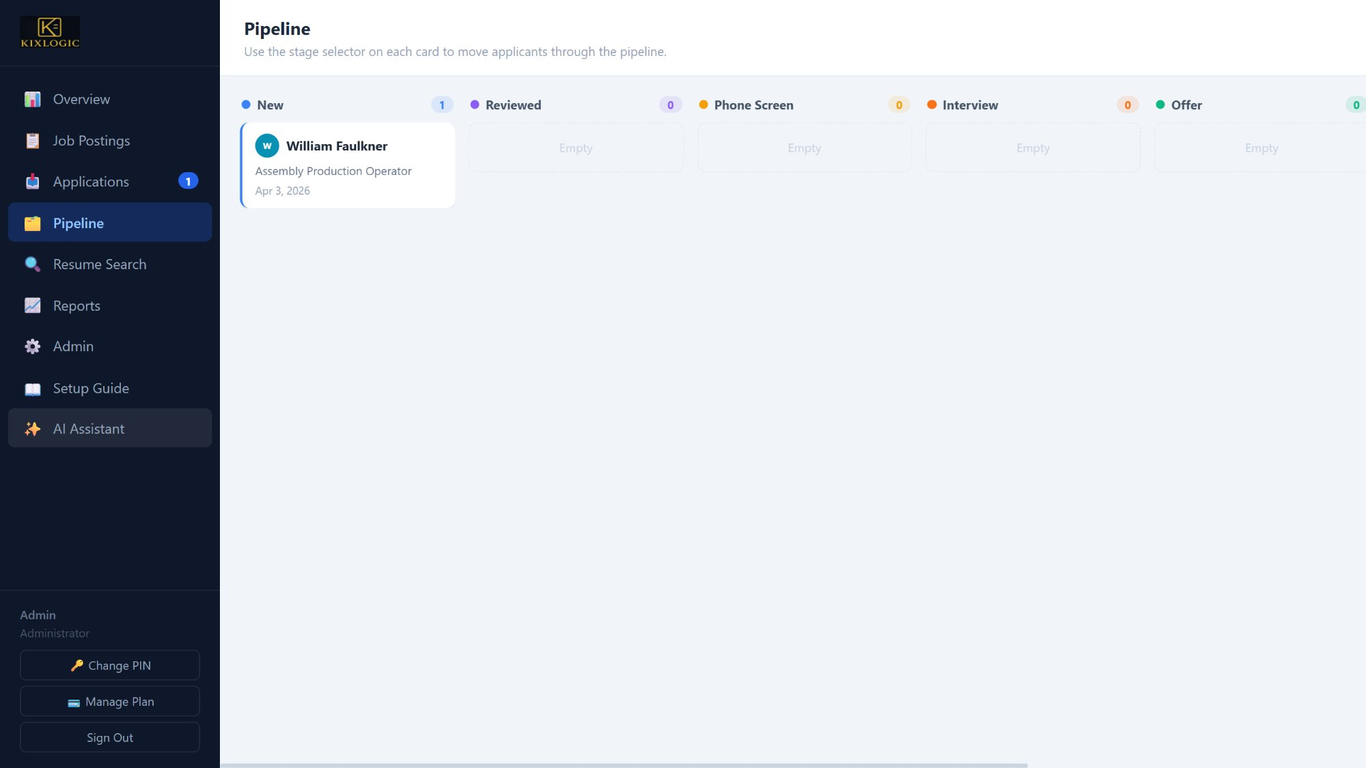The image size is (1366, 768).
Task: Click the Applications badge showing 1
Action: (x=188, y=181)
